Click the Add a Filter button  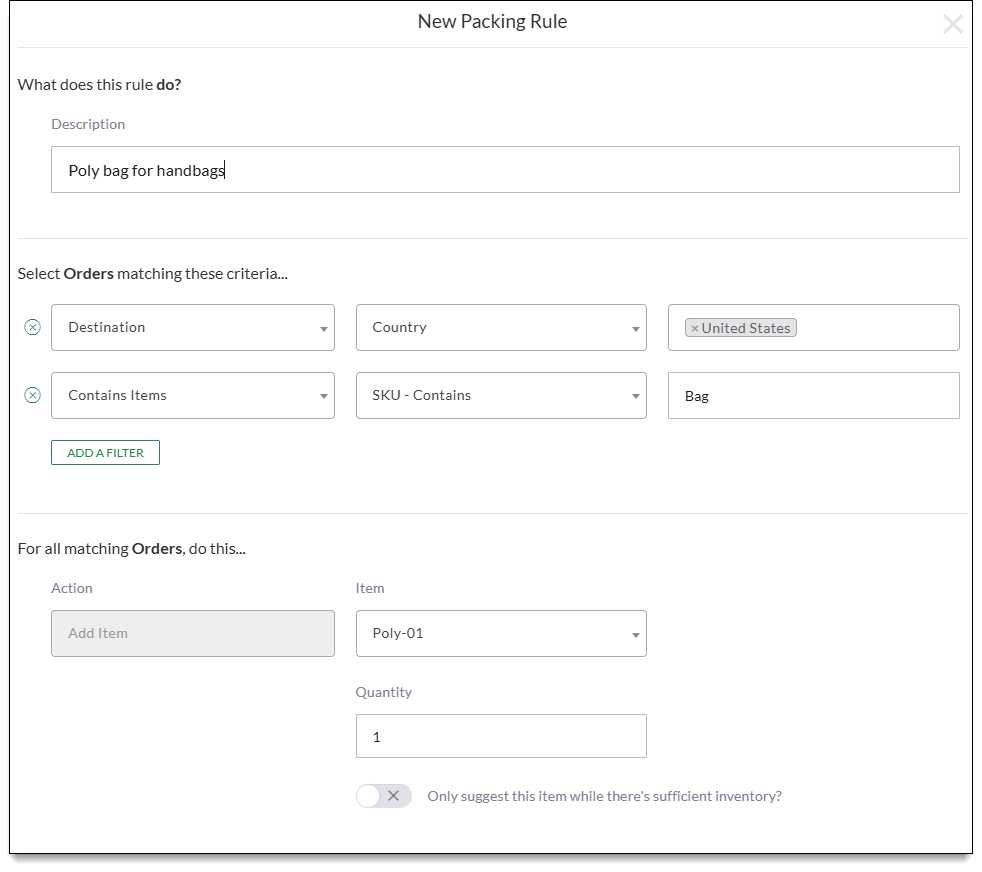pyautogui.click(x=105, y=453)
